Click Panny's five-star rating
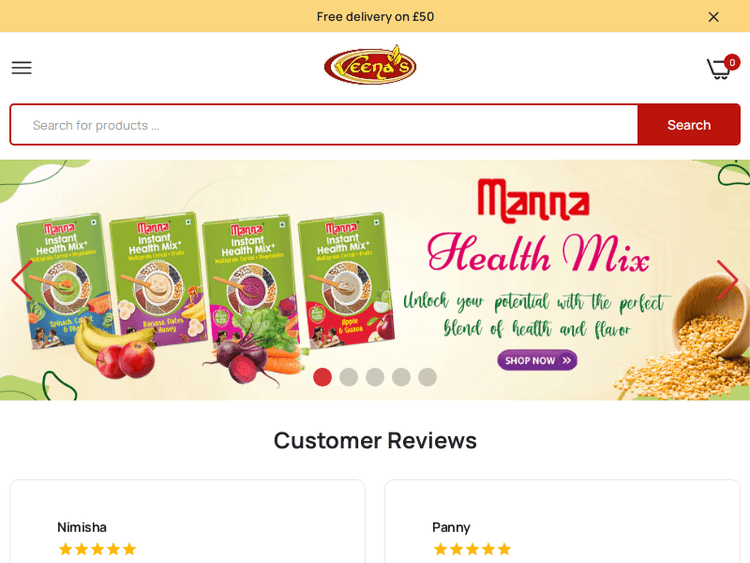Screen dimensions: 750x563 tap(472, 549)
